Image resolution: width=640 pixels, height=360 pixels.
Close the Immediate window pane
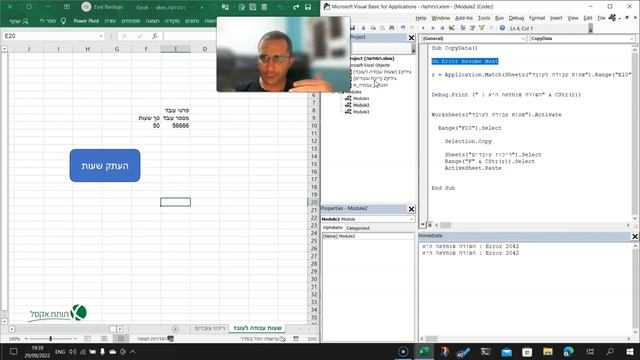(635, 236)
